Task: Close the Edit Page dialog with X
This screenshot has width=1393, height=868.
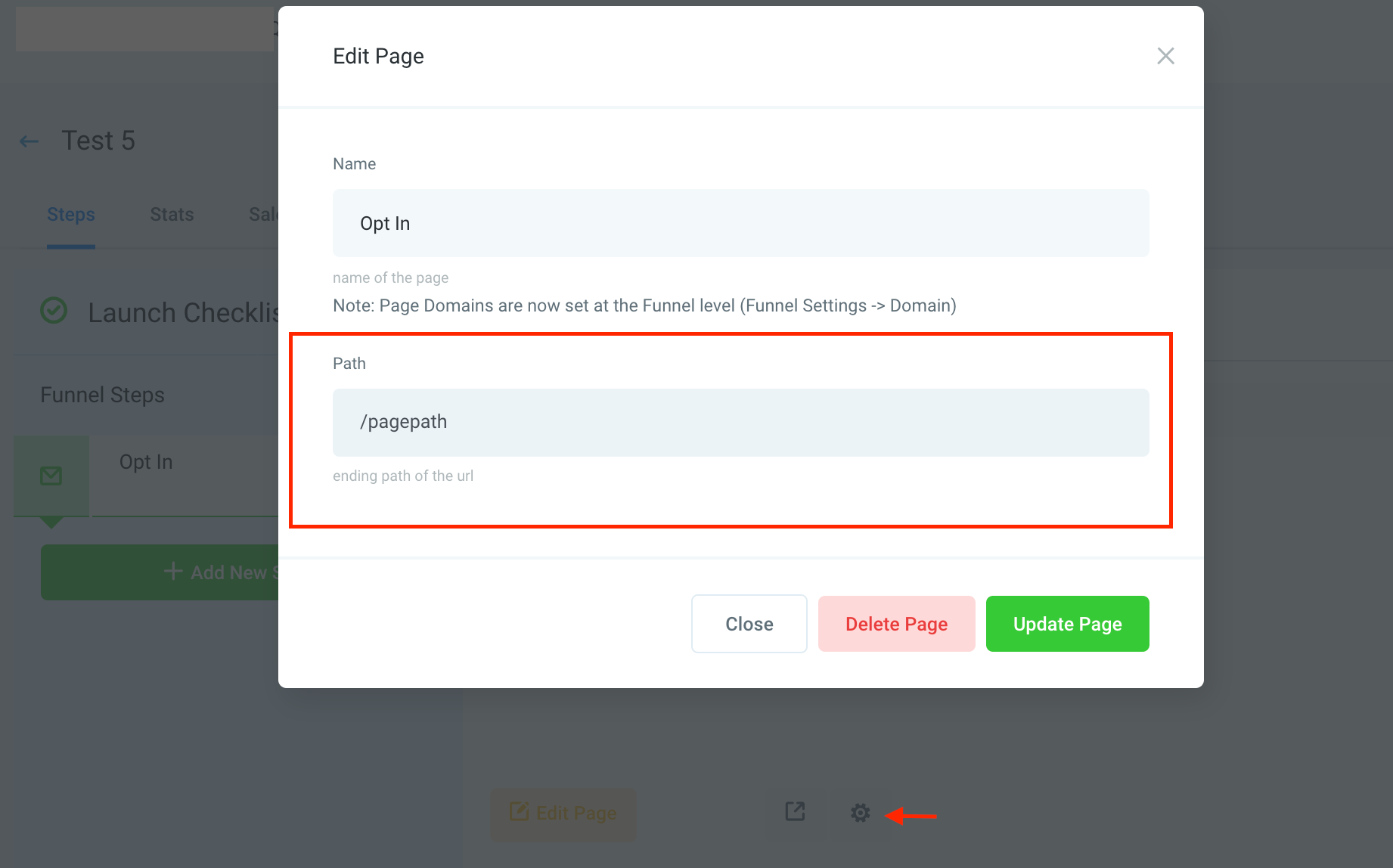Action: 1165,56
